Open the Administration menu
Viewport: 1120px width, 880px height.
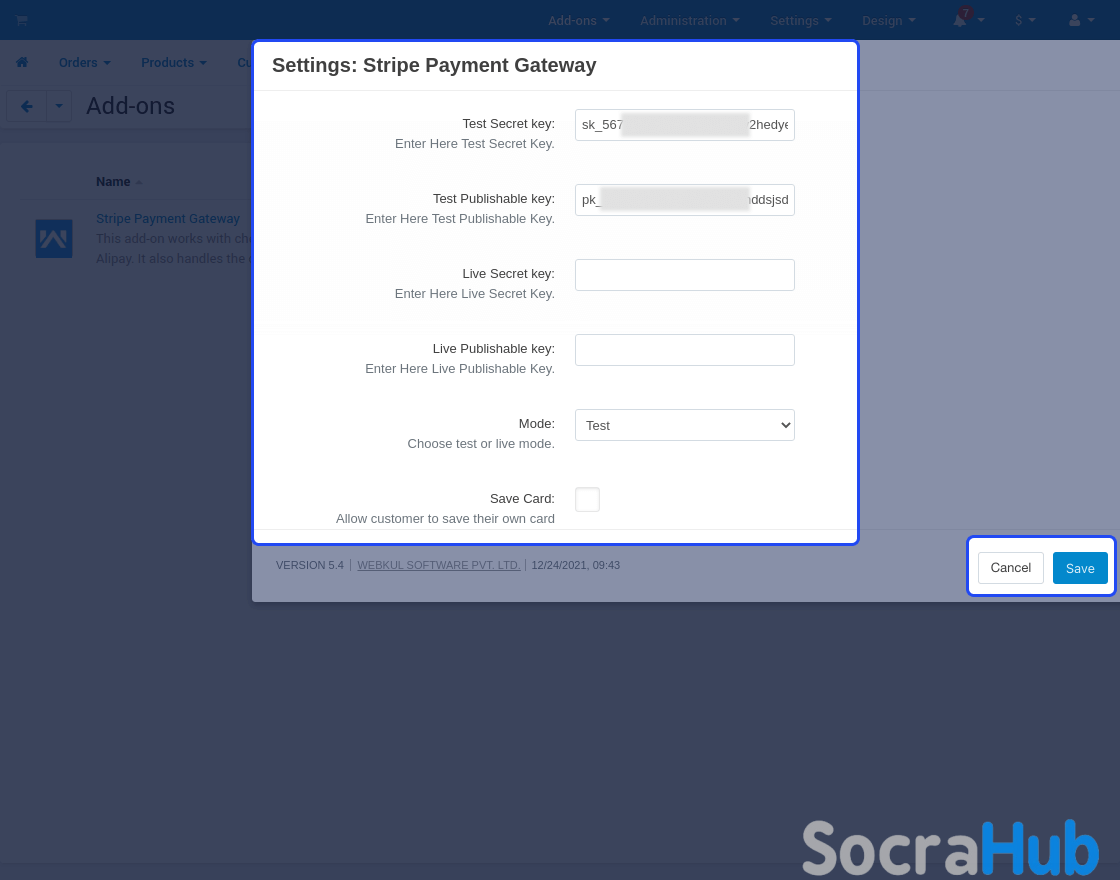689,20
